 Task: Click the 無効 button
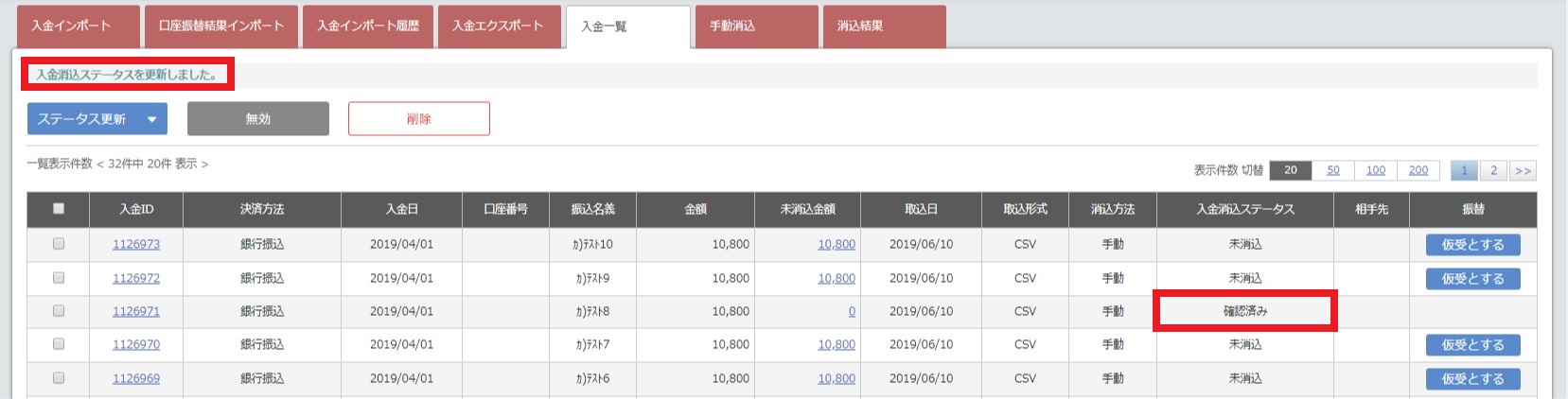point(257,119)
